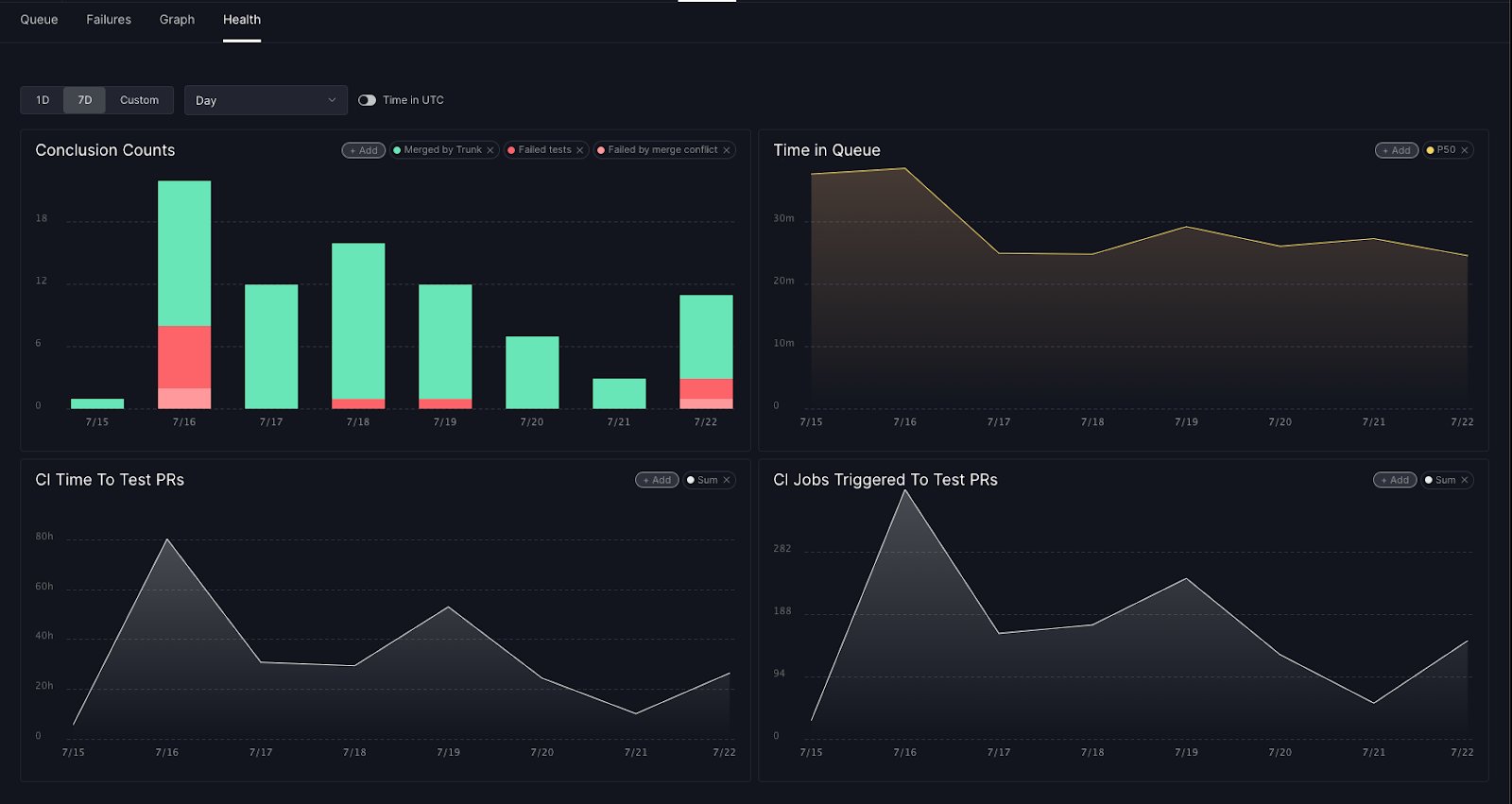Click the Merged by Trunk chip label
1512x804 pixels.
pos(443,150)
